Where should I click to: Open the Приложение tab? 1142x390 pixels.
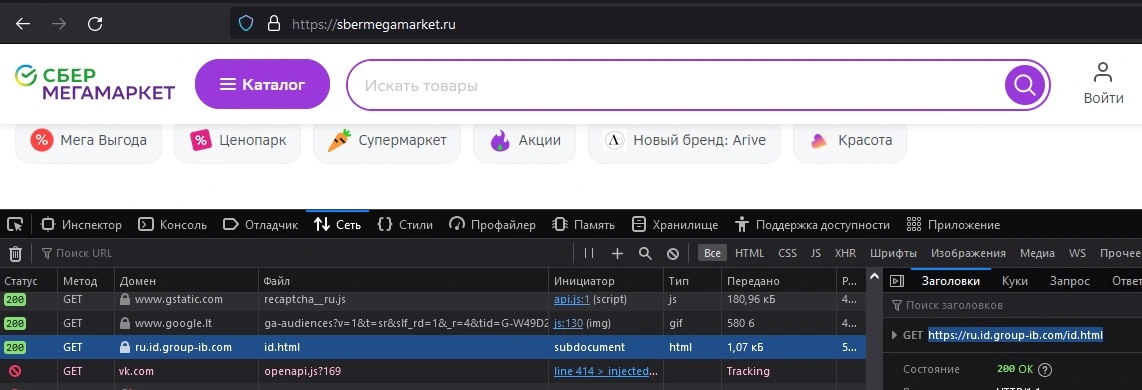click(x=953, y=225)
